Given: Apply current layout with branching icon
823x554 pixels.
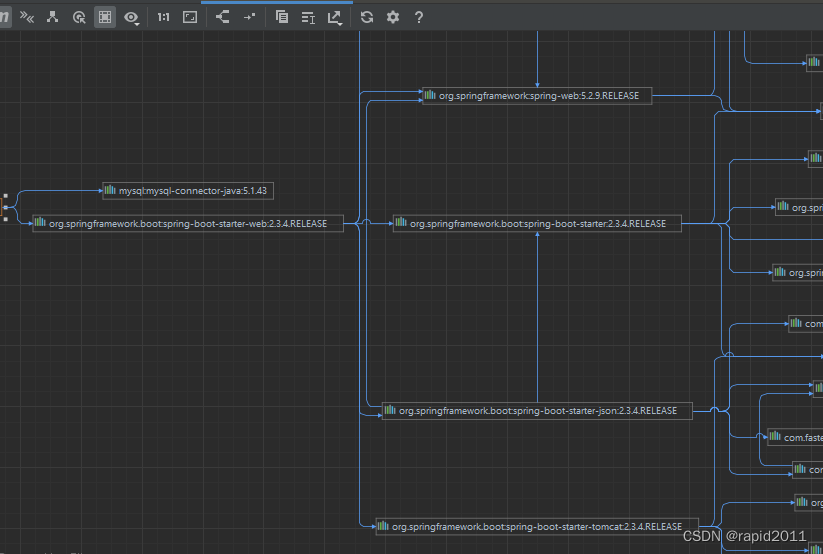Looking at the screenshot, I should (x=223, y=17).
